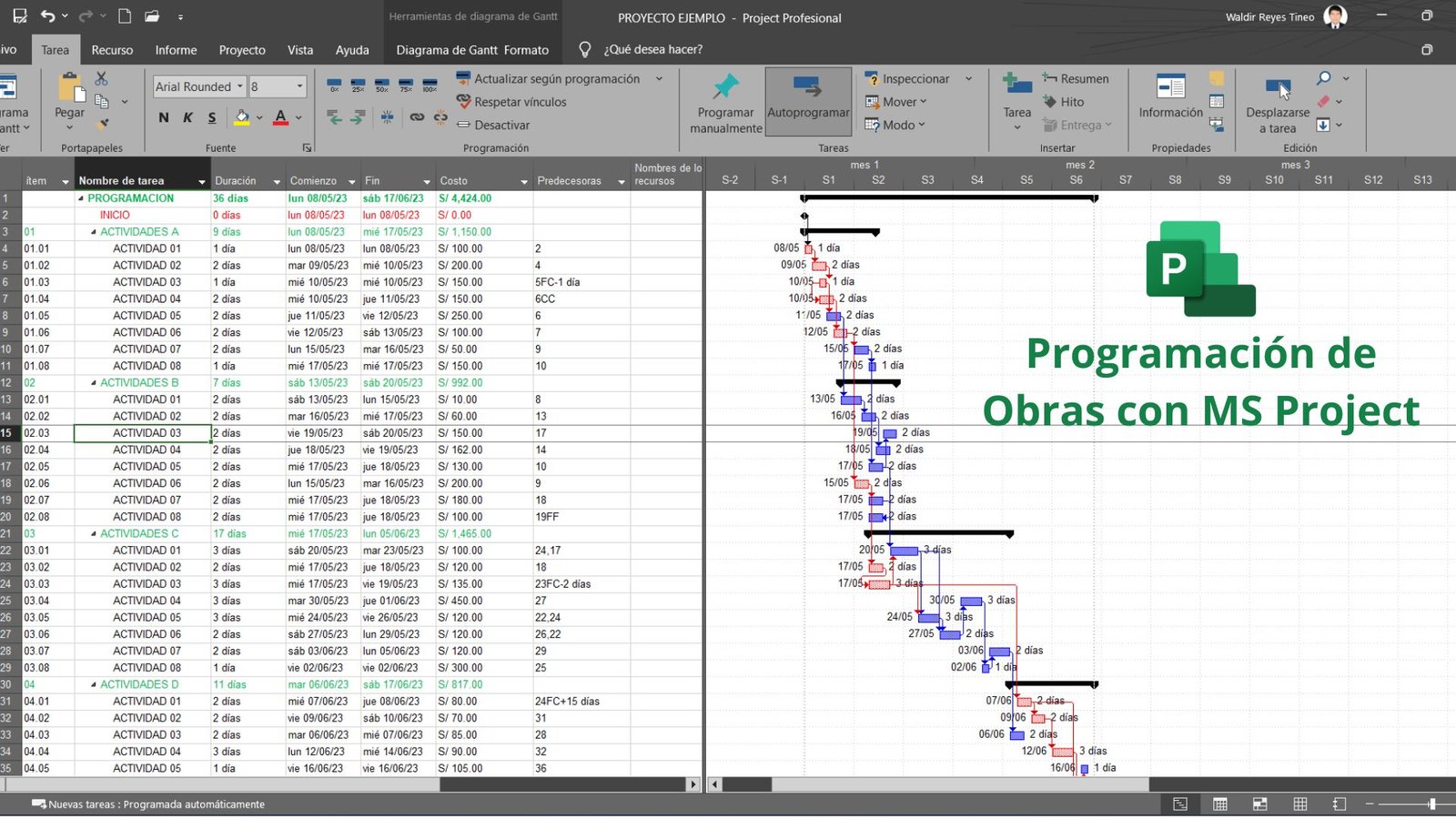
Task: Click Programar manualmente pin button
Action: click(725, 102)
